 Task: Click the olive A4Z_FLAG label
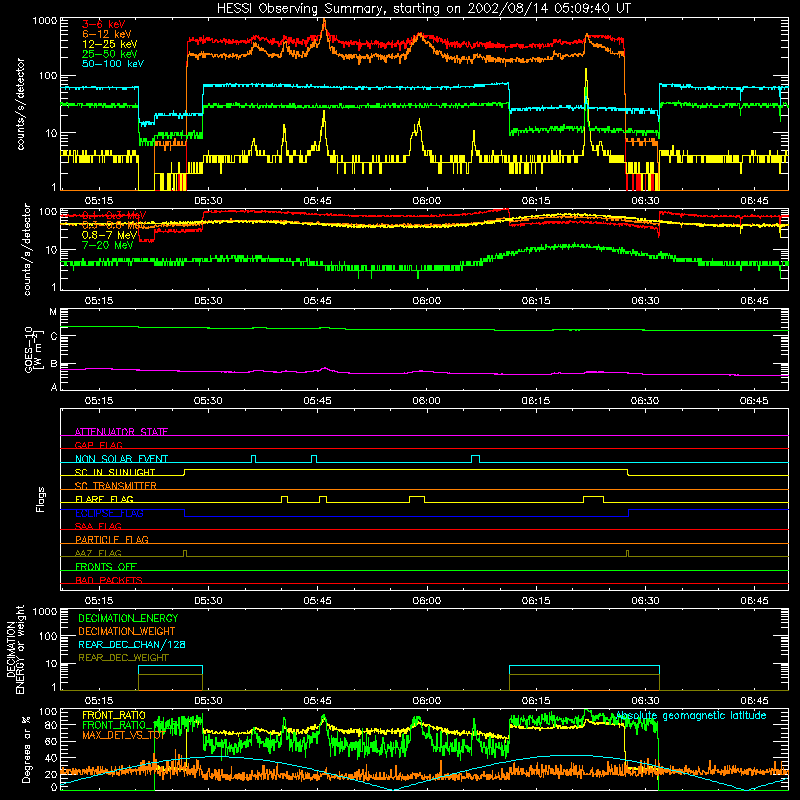(98, 553)
